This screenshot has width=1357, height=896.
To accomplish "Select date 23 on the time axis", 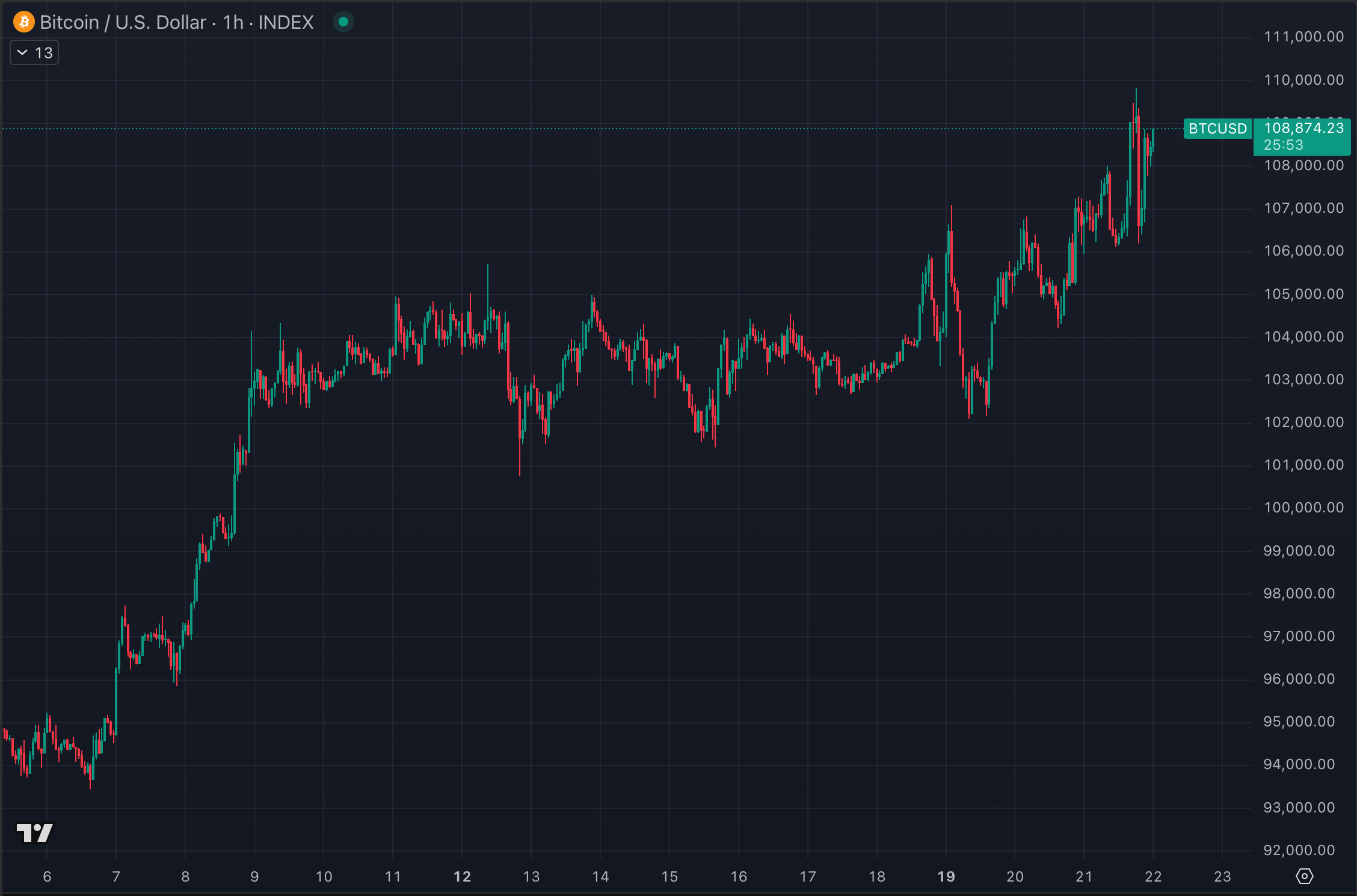I will [x=1222, y=877].
